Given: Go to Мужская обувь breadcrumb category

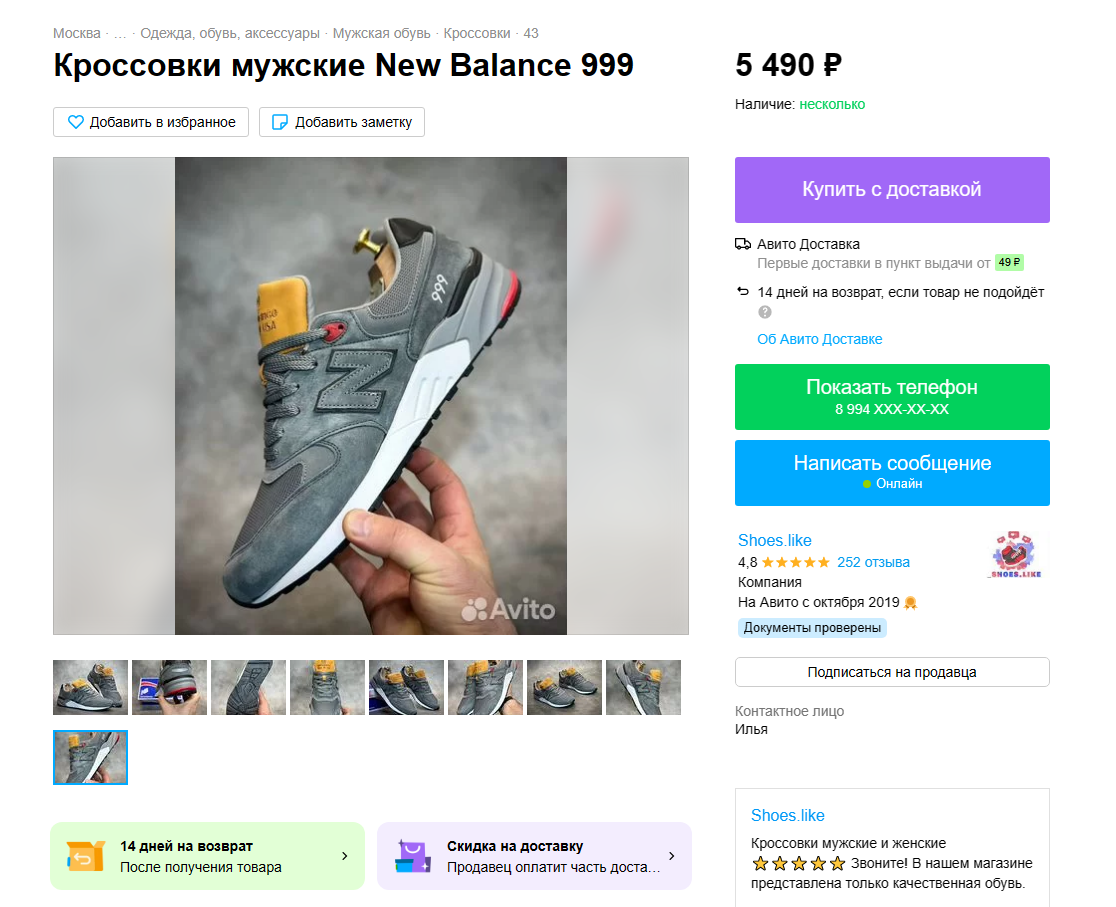Looking at the screenshot, I should click(x=384, y=33).
